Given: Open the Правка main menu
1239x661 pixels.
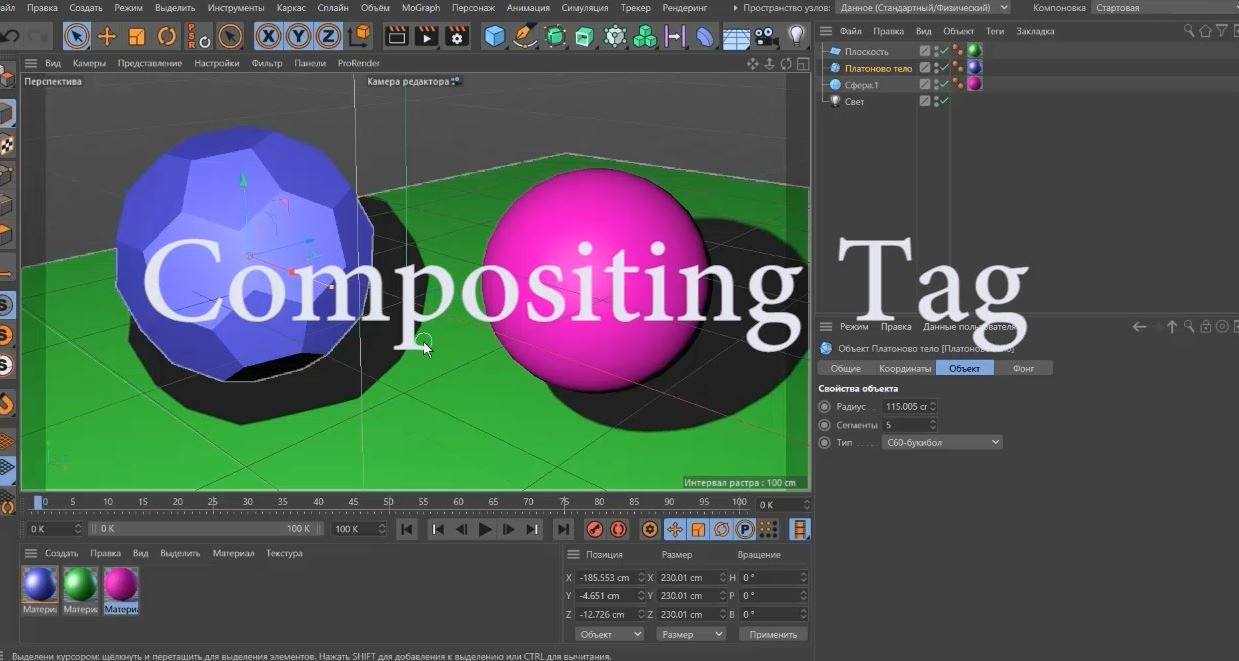Looking at the screenshot, I should point(42,7).
